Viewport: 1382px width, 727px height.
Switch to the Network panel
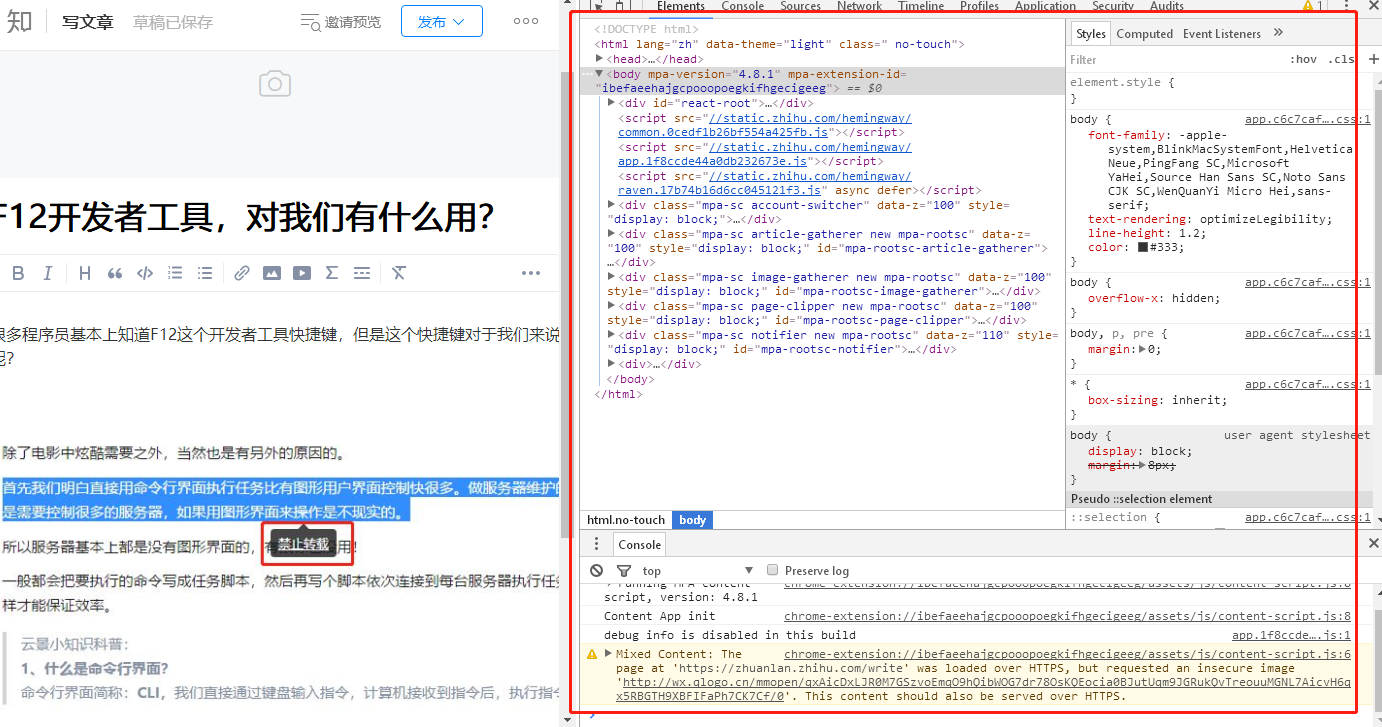coord(859,6)
